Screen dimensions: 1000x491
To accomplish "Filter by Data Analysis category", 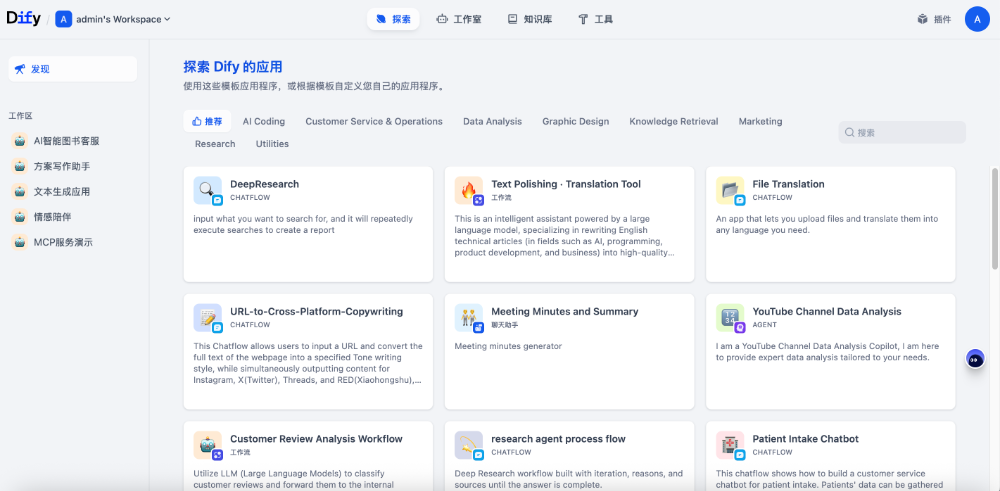I will 492,121.
